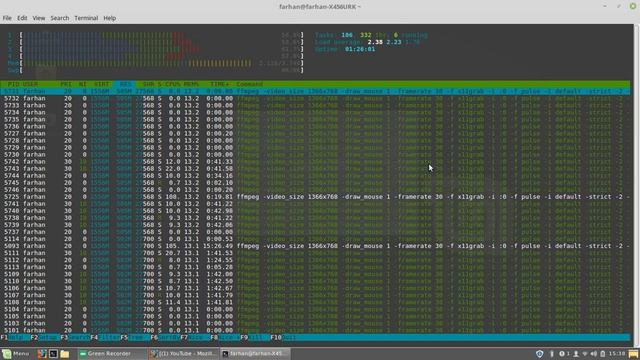Screen dimensions: 640x360
Task: Open the Edit menu
Action: pos(22,18)
